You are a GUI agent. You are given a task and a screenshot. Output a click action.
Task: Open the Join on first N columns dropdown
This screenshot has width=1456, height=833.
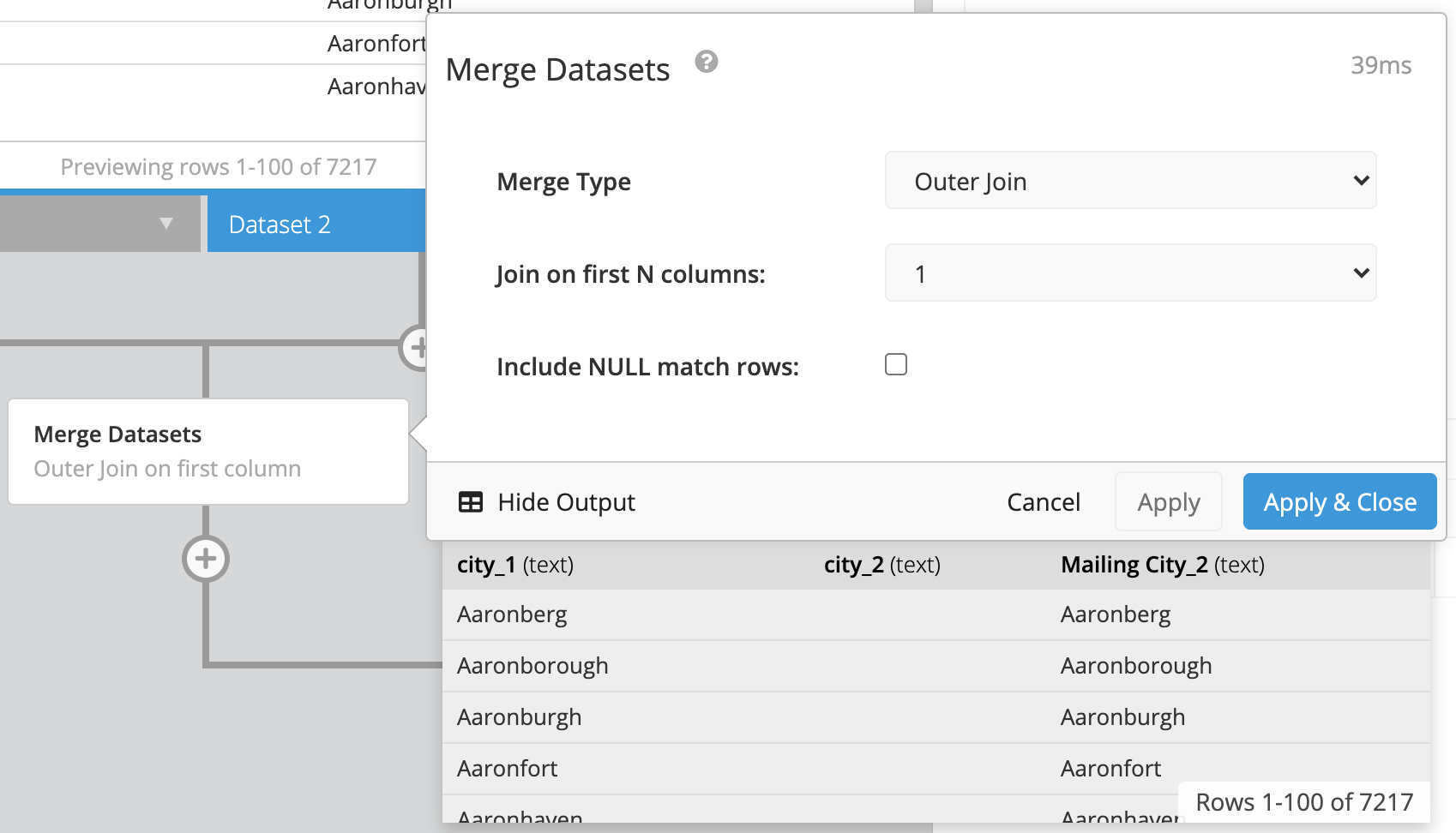(x=1130, y=273)
